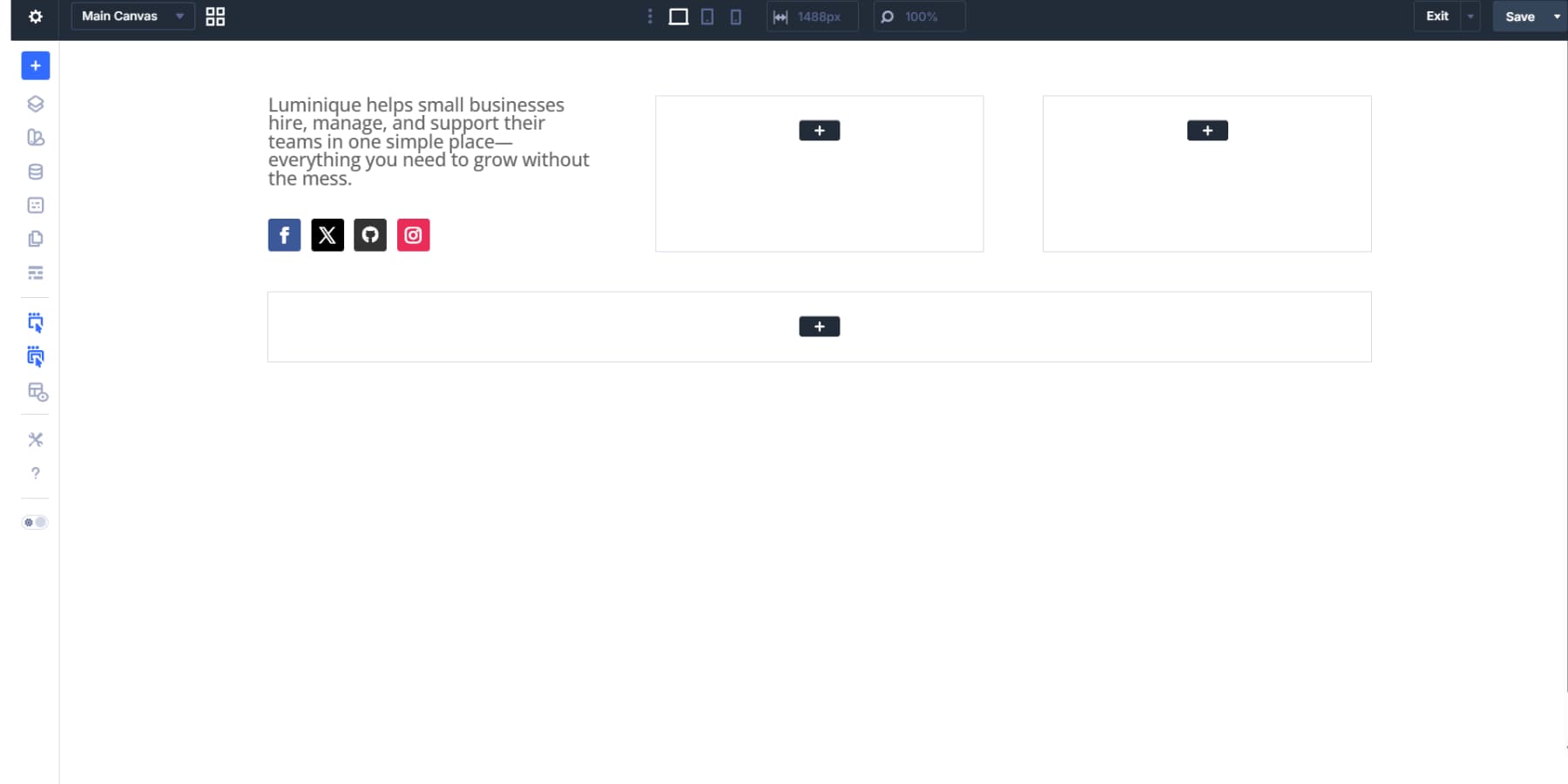The width and height of the screenshot is (1568, 784).
Task: Open the three-dot menu in the top toolbar
Action: (x=651, y=16)
